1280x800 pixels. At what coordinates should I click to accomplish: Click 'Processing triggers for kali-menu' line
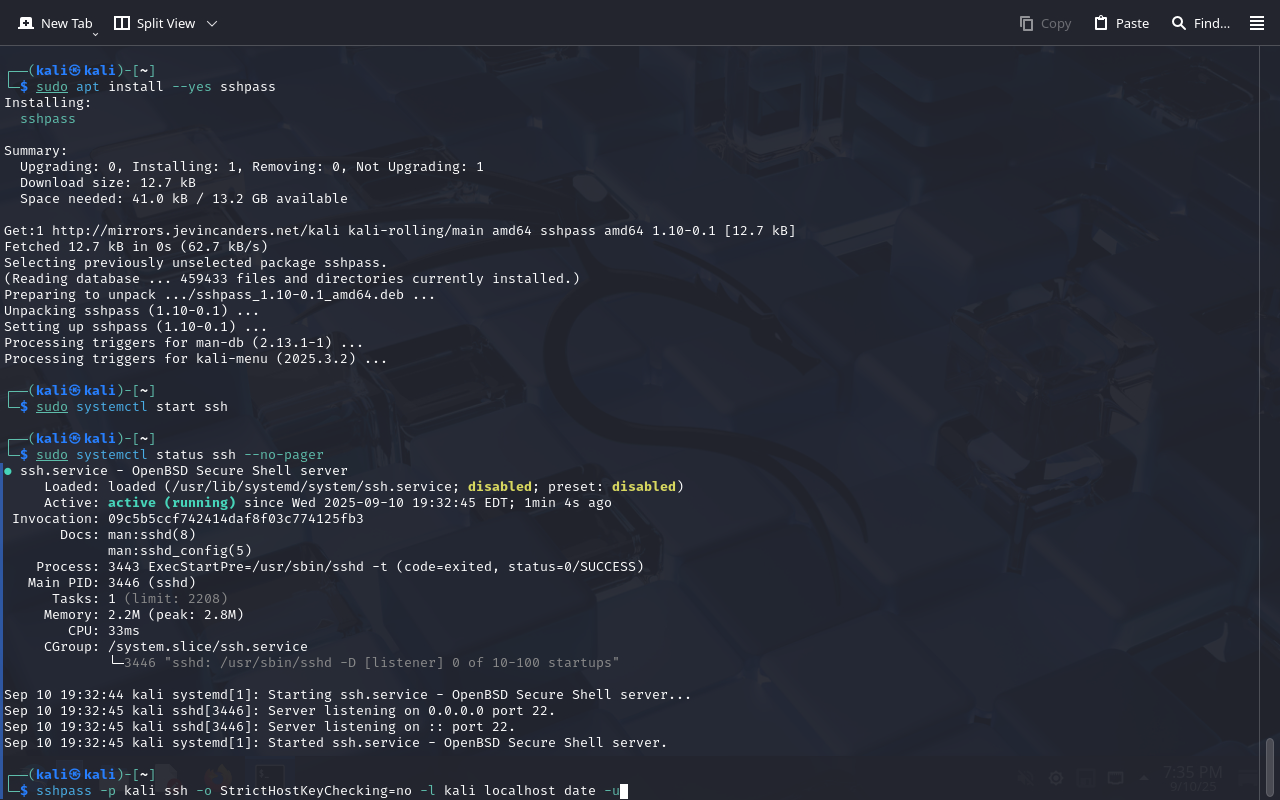[x=196, y=359]
